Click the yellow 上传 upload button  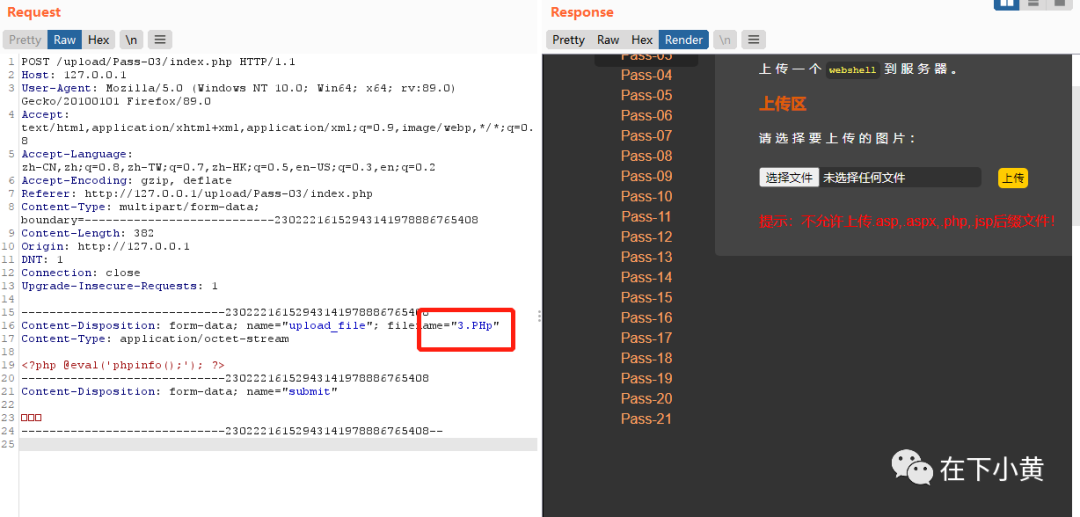point(1012,178)
